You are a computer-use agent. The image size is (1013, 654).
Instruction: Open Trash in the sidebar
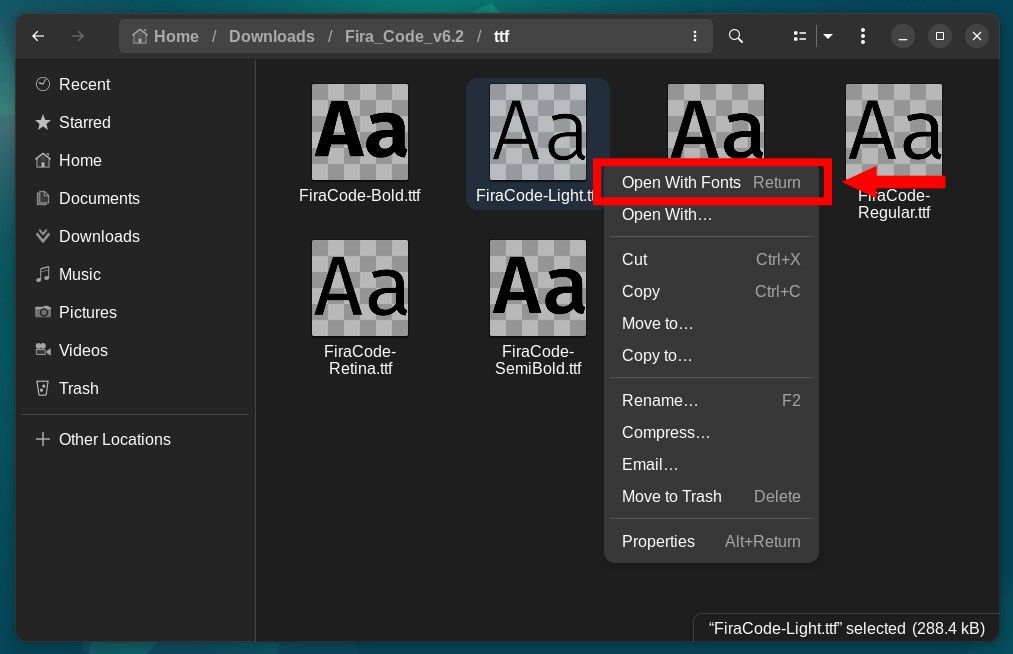pos(135,388)
